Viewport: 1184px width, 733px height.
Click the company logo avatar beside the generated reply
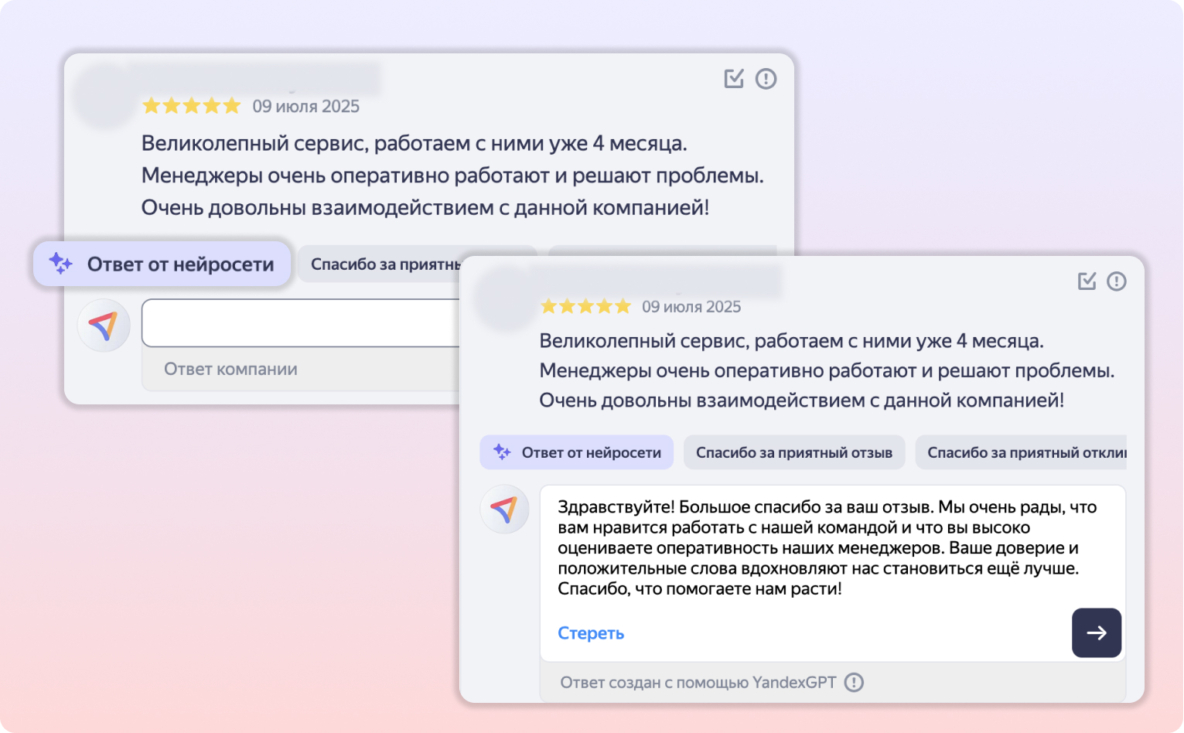(504, 510)
